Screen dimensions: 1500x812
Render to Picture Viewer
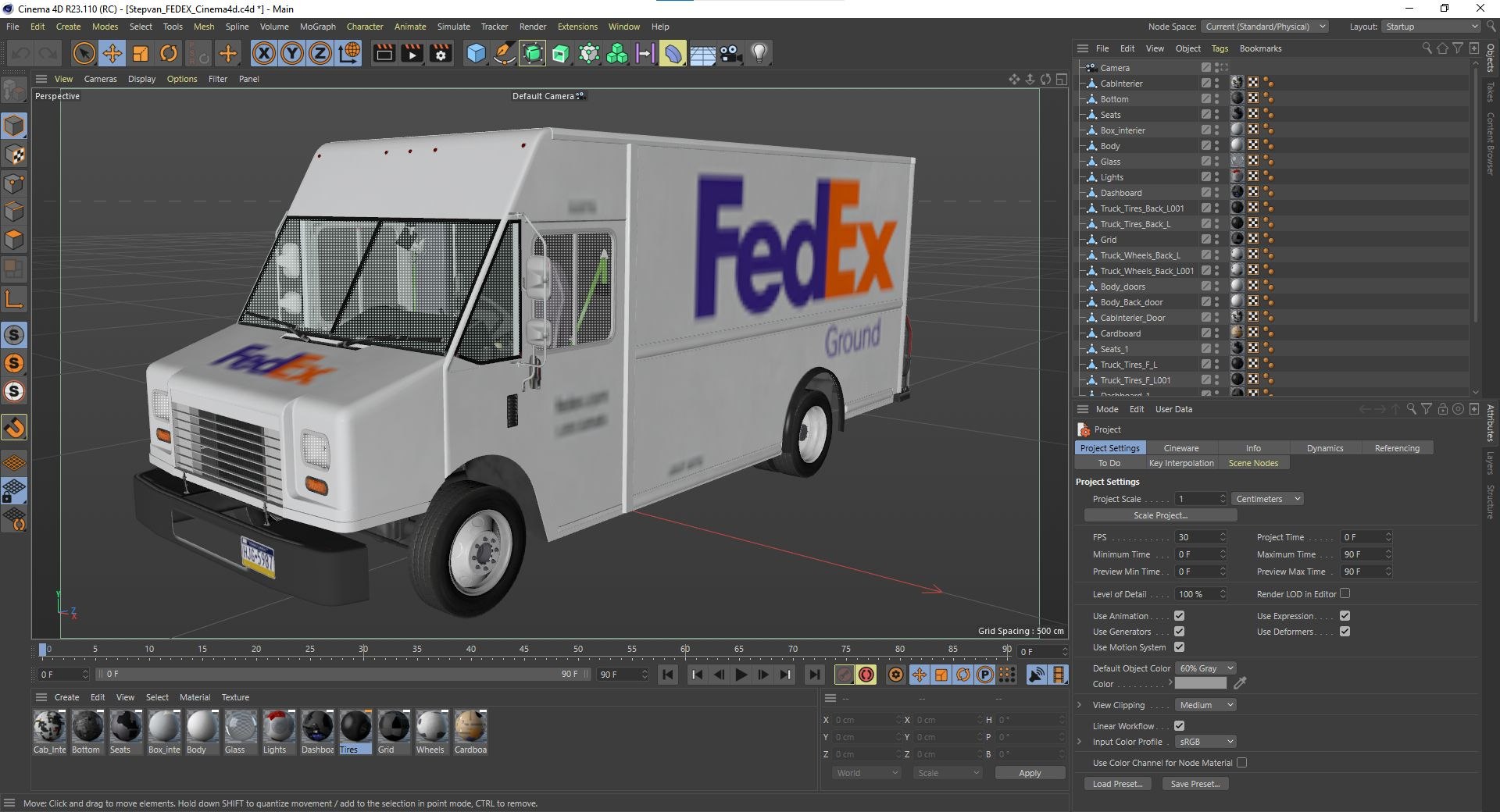[412, 53]
